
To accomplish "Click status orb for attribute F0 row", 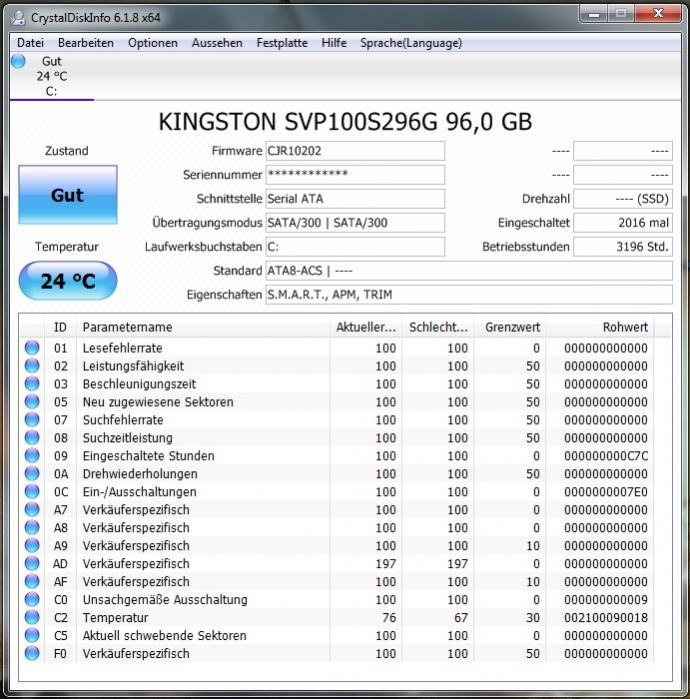I will (32, 653).
